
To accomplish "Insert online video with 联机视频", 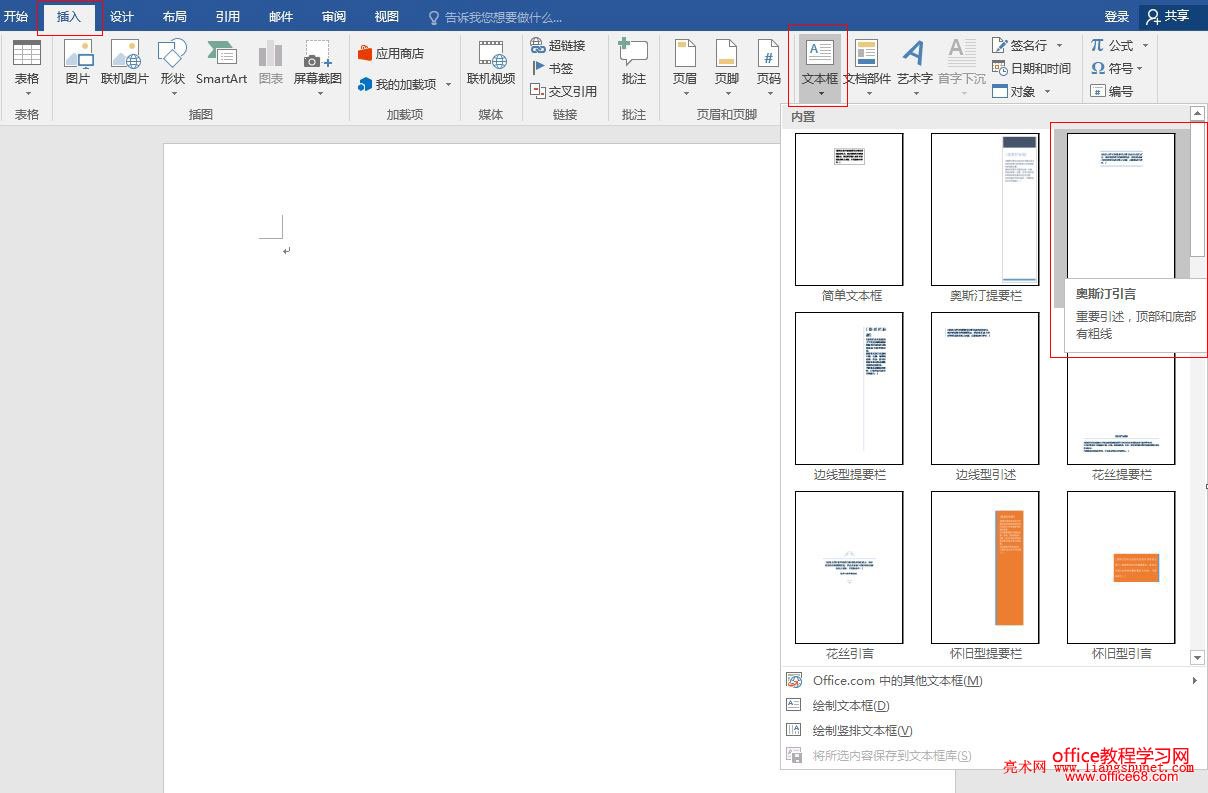I will (x=491, y=62).
